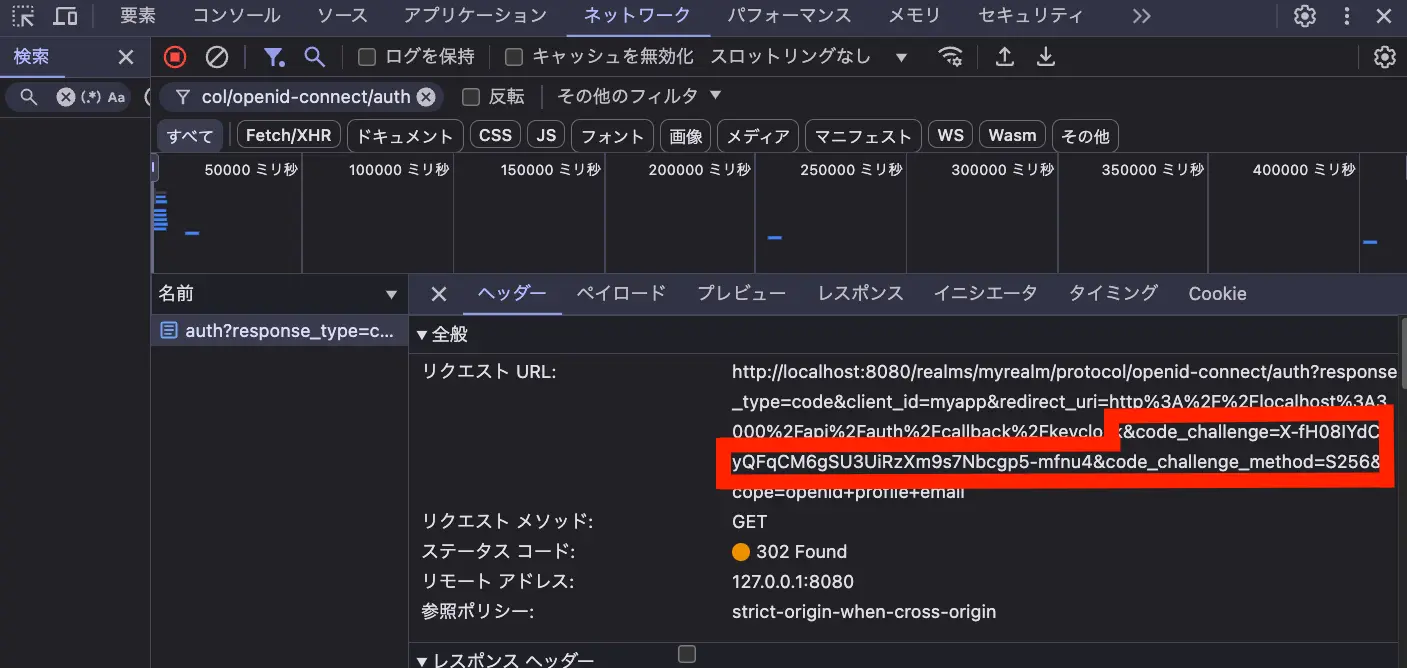Screen dimensions: 1407x668
Task: Click the inspect element picker icon
Action: click(22, 16)
